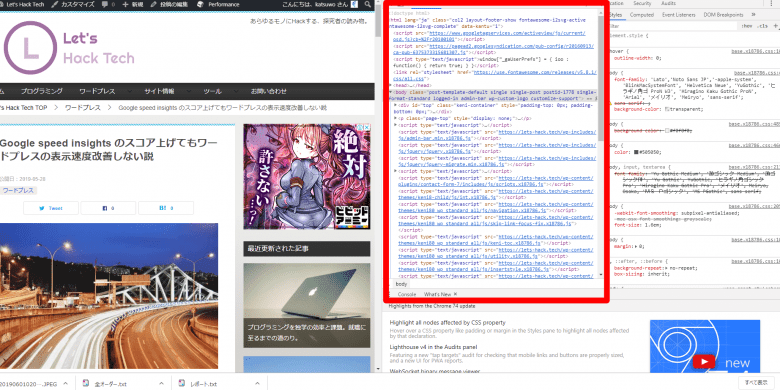Open the Event Listeners tab

point(679,15)
